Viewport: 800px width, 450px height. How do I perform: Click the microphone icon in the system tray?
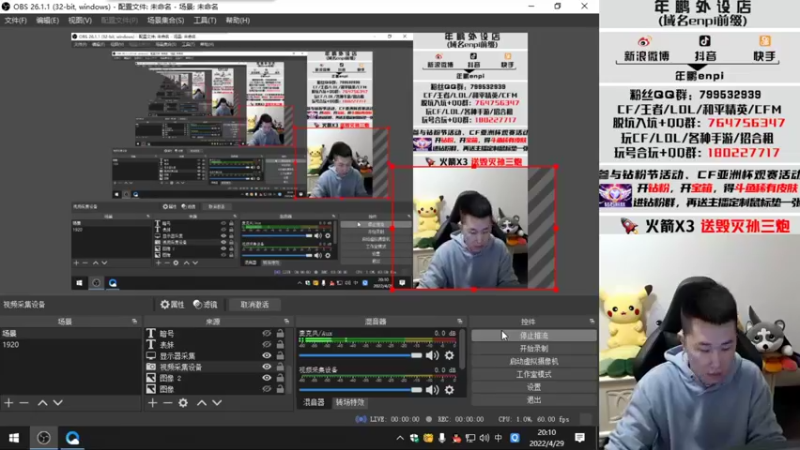coord(442,438)
